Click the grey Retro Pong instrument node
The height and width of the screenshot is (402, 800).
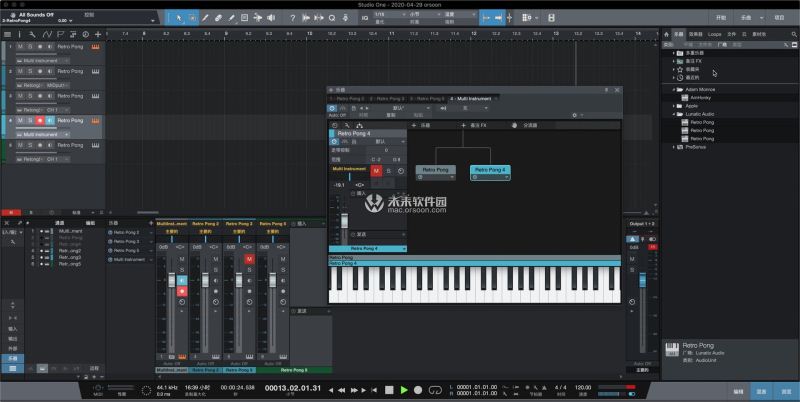pyautogui.click(x=436, y=170)
